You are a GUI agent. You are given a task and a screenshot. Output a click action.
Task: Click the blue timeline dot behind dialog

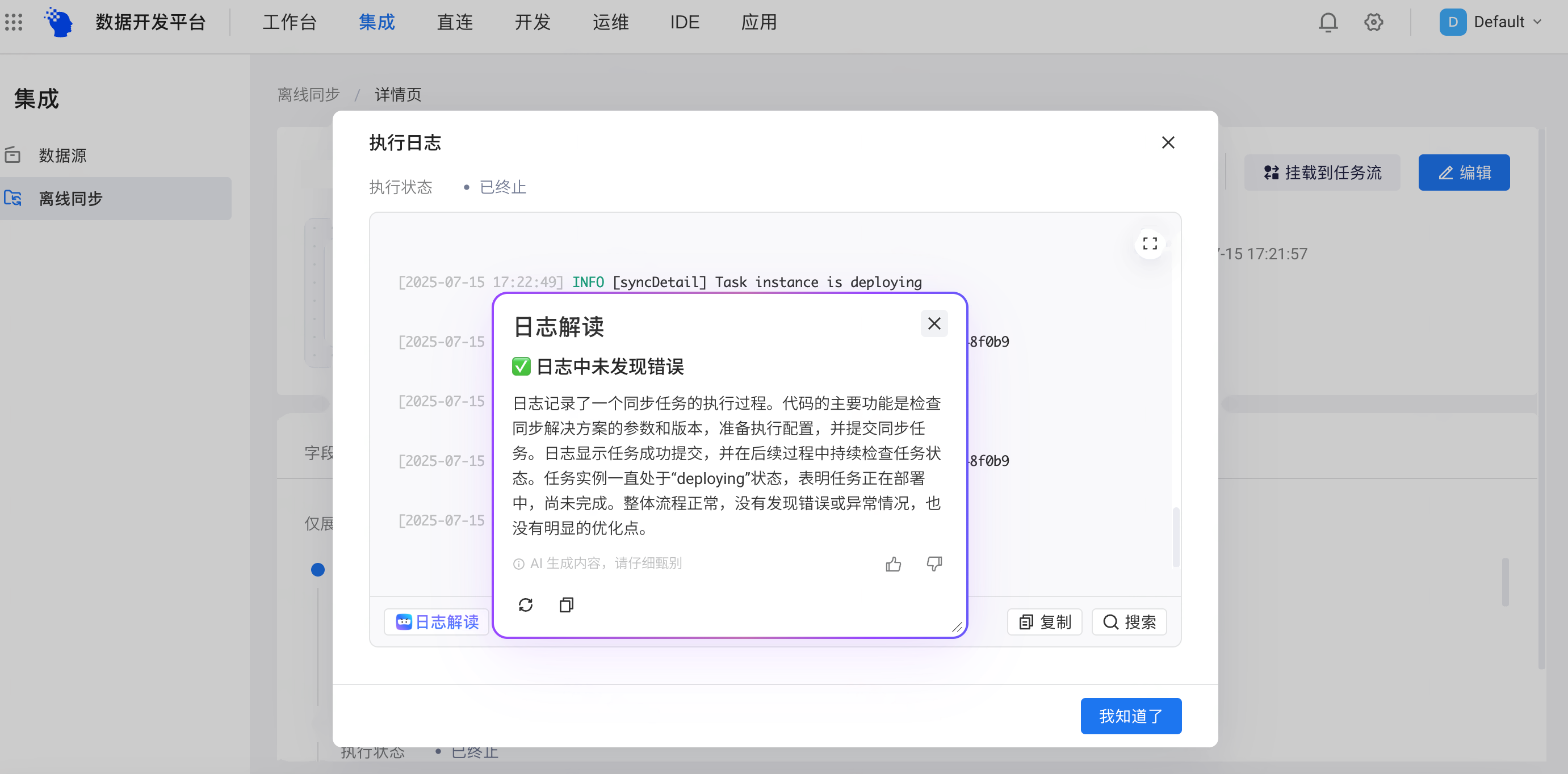pos(318,570)
